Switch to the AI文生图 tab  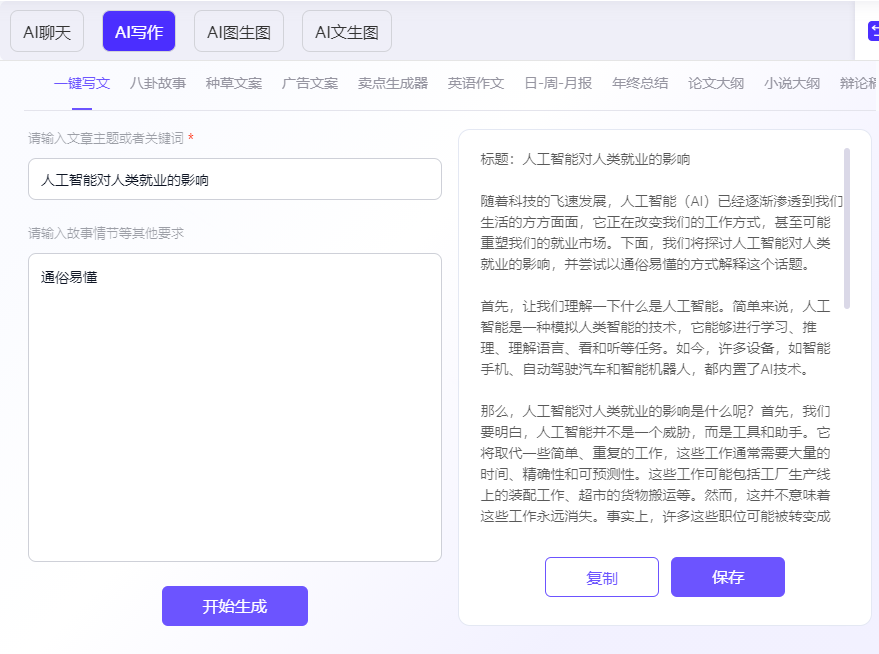click(346, 31)
